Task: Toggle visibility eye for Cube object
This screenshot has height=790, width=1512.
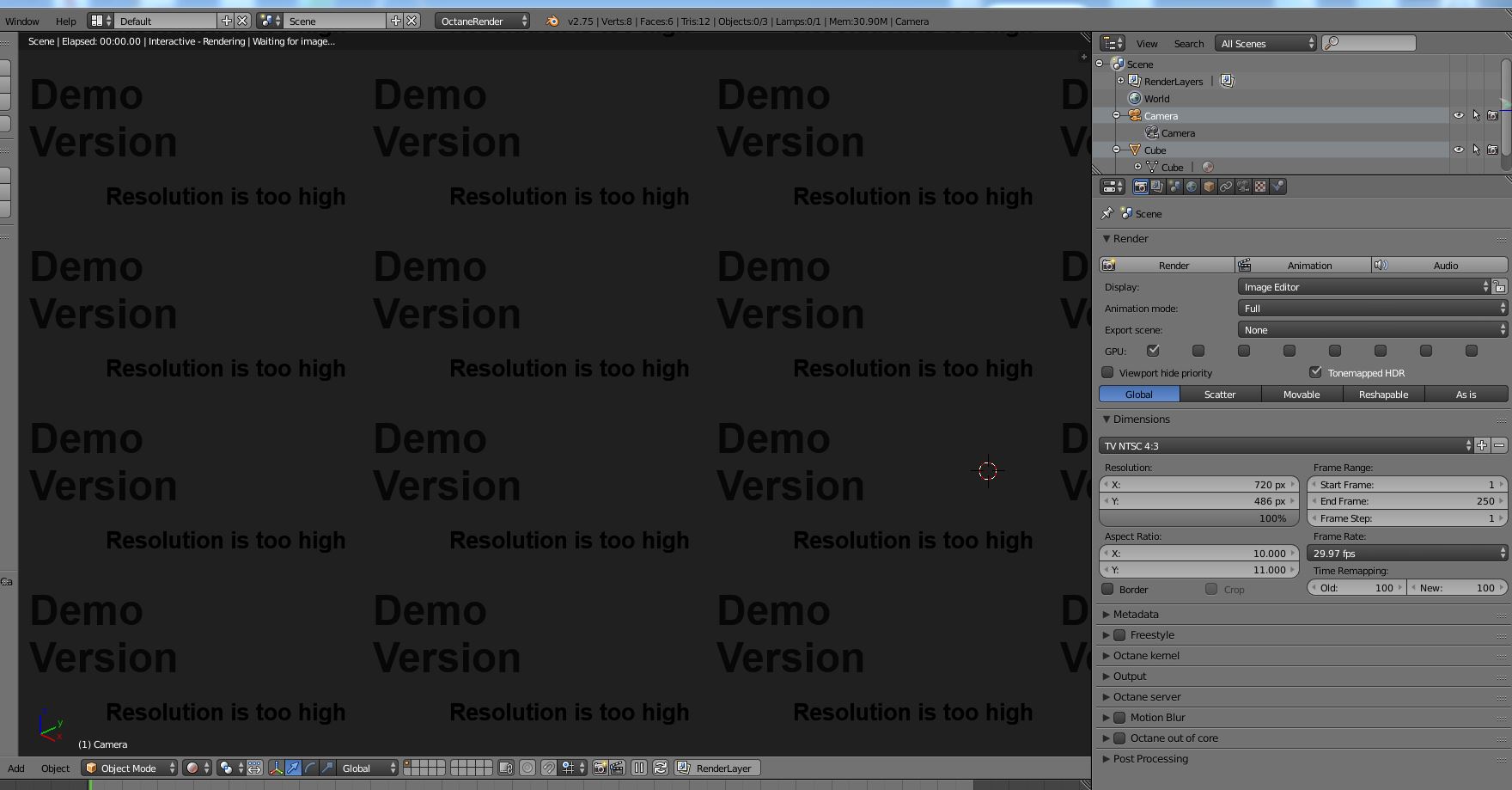Action: click(x=1459, y=150)
